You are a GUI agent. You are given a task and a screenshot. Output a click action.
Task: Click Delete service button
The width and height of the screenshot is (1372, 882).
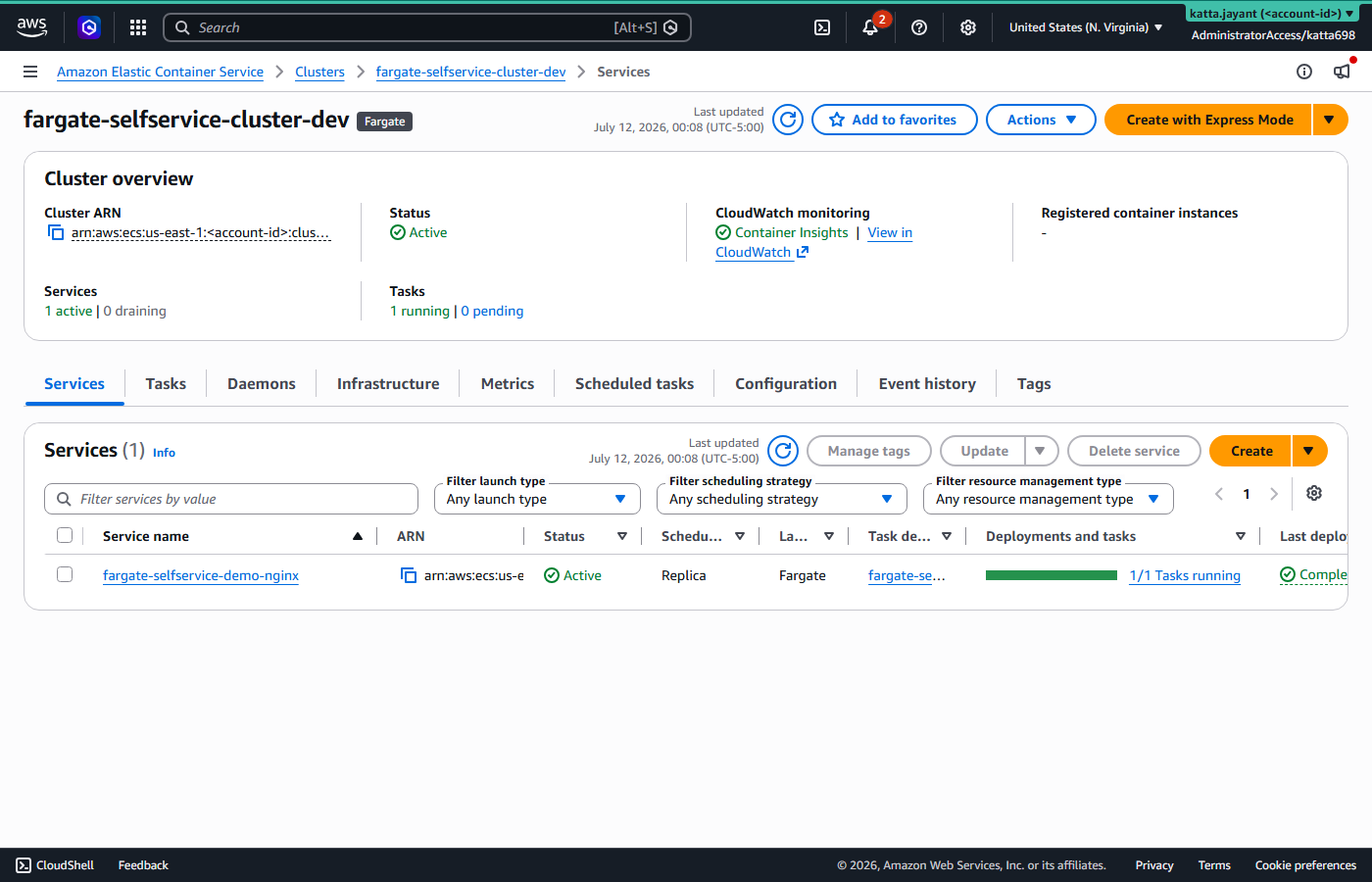coord(1134,451)
